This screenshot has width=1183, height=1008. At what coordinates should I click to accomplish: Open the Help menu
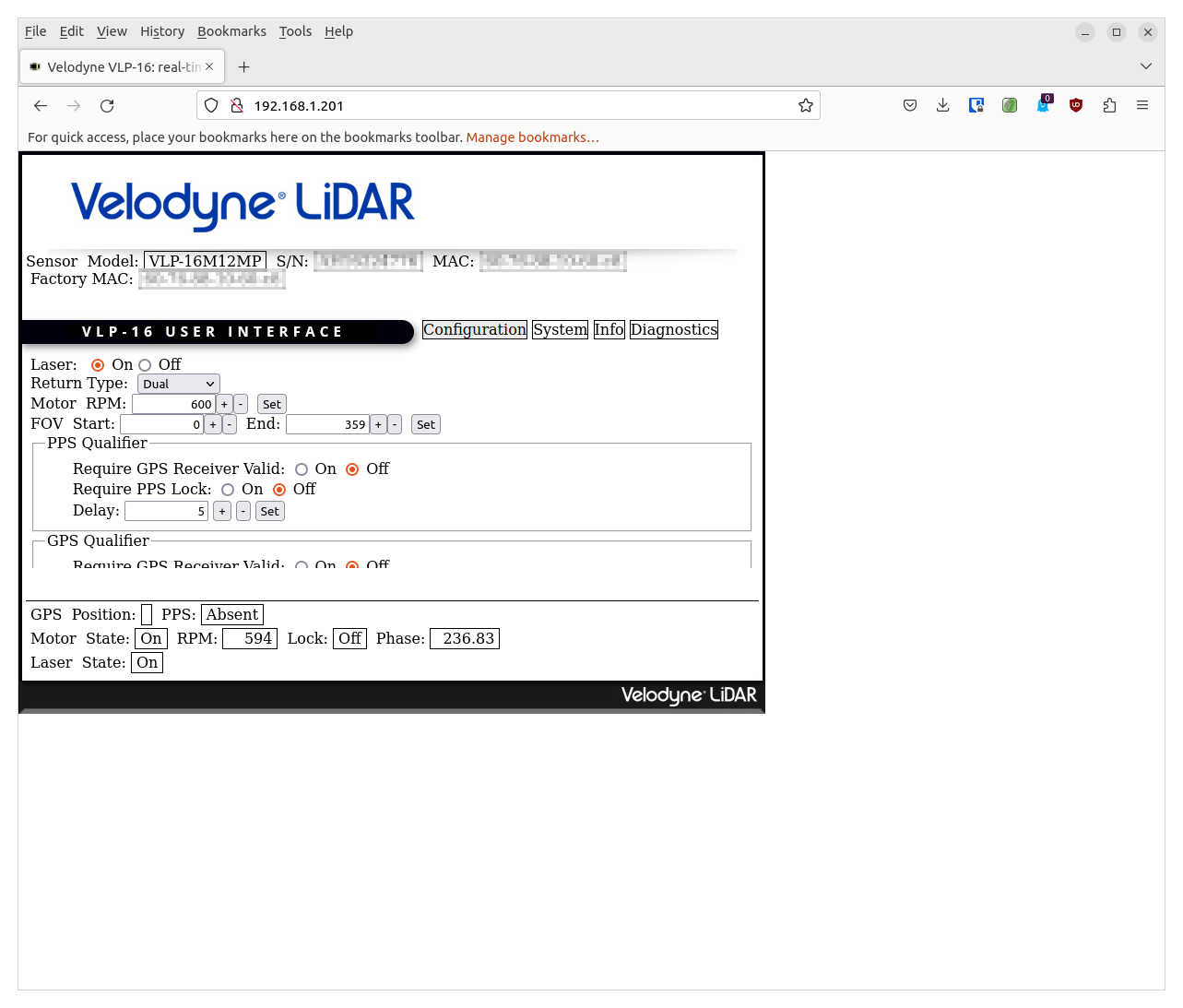[338, 31]
